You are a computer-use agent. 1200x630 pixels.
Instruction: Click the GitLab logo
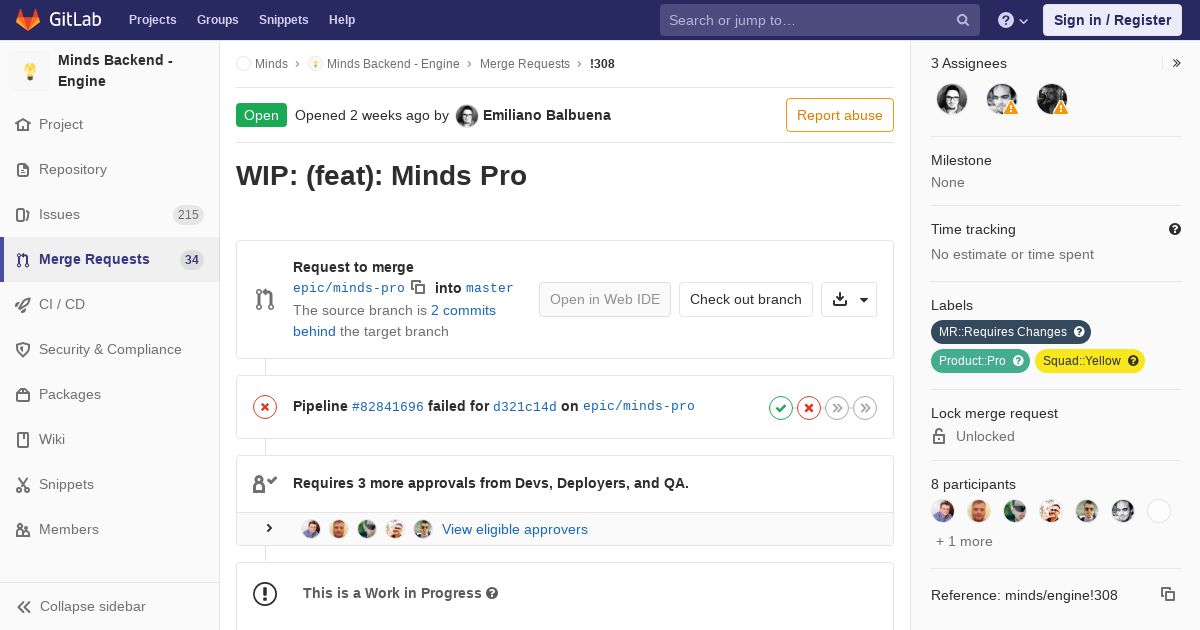(x=58, y=19)
